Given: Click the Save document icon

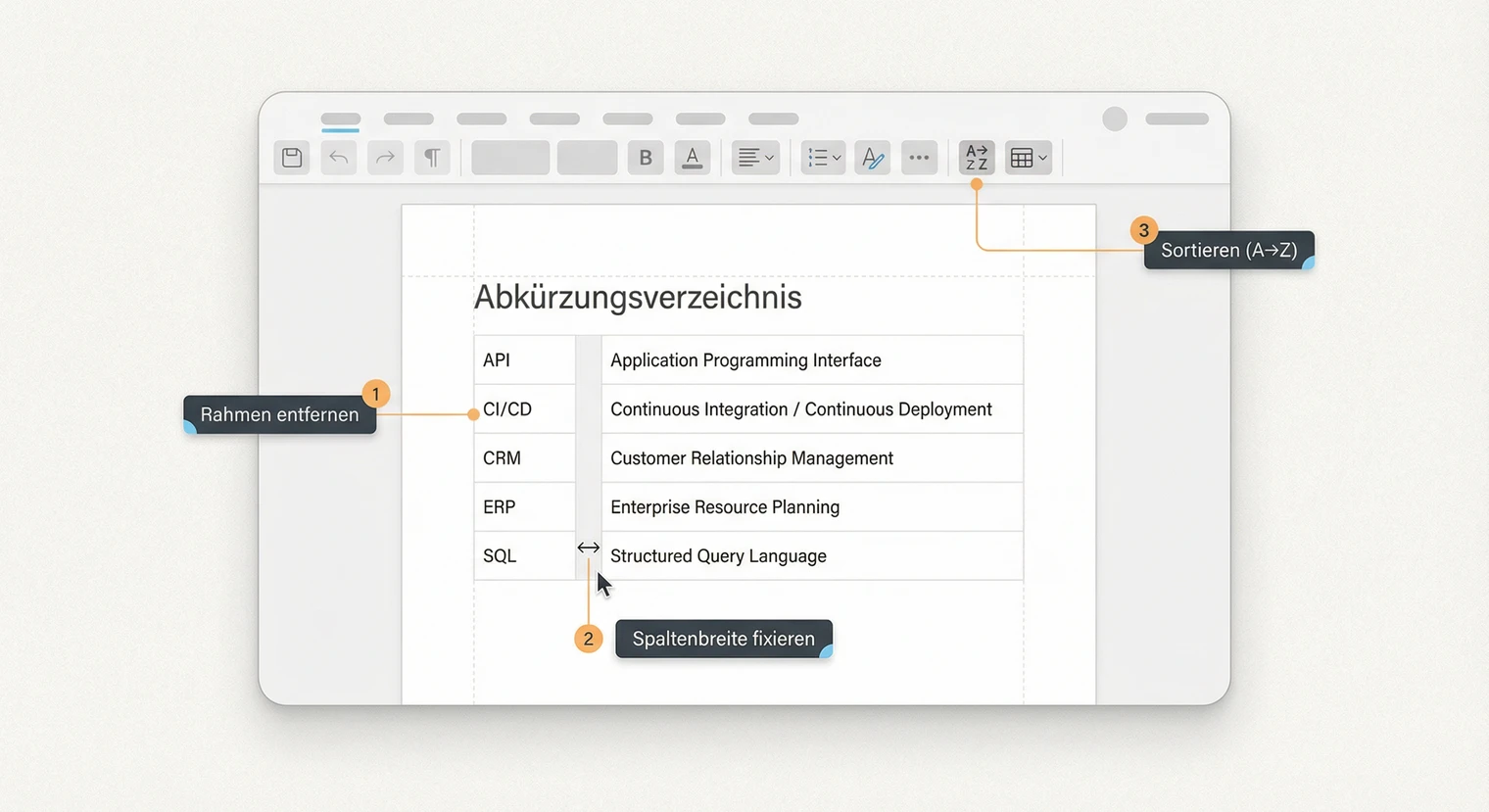Looking at the screenshot, I should coord(292,158).
